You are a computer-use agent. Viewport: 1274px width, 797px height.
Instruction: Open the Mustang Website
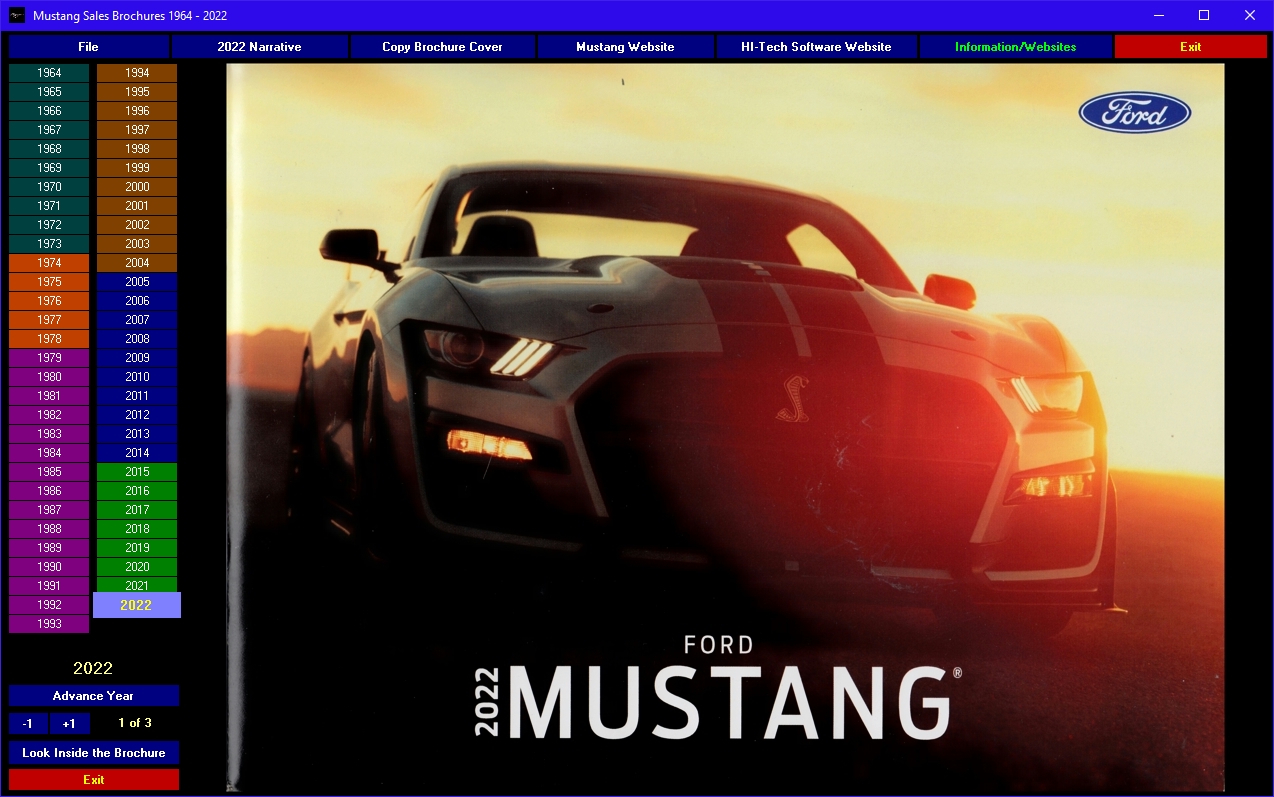click(x=625, y=47)
